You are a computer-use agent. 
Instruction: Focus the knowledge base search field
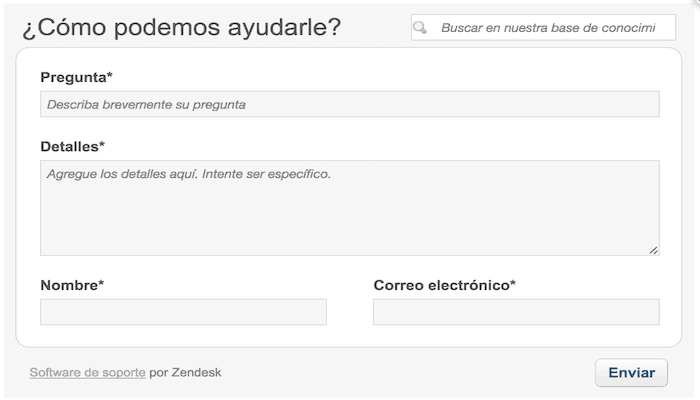(x=543, y=28)
